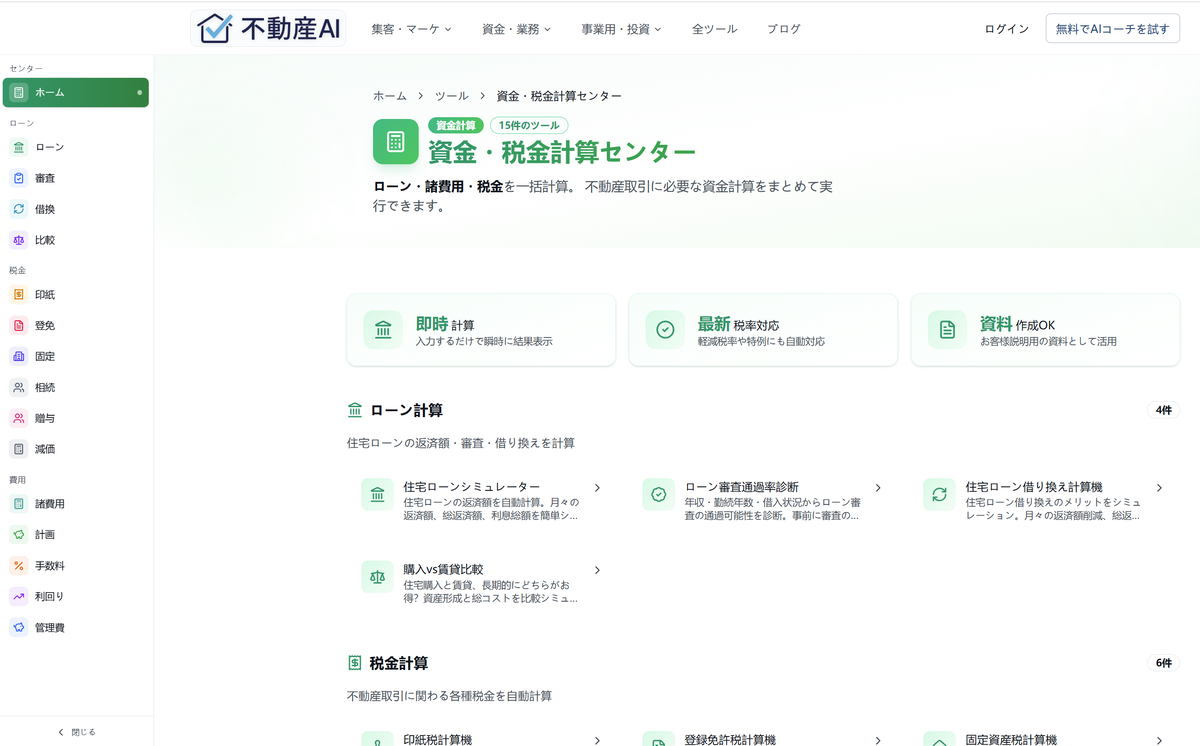Click 無料でAIコーチを試す button
1200x746 pixels.
[1112, 29]
